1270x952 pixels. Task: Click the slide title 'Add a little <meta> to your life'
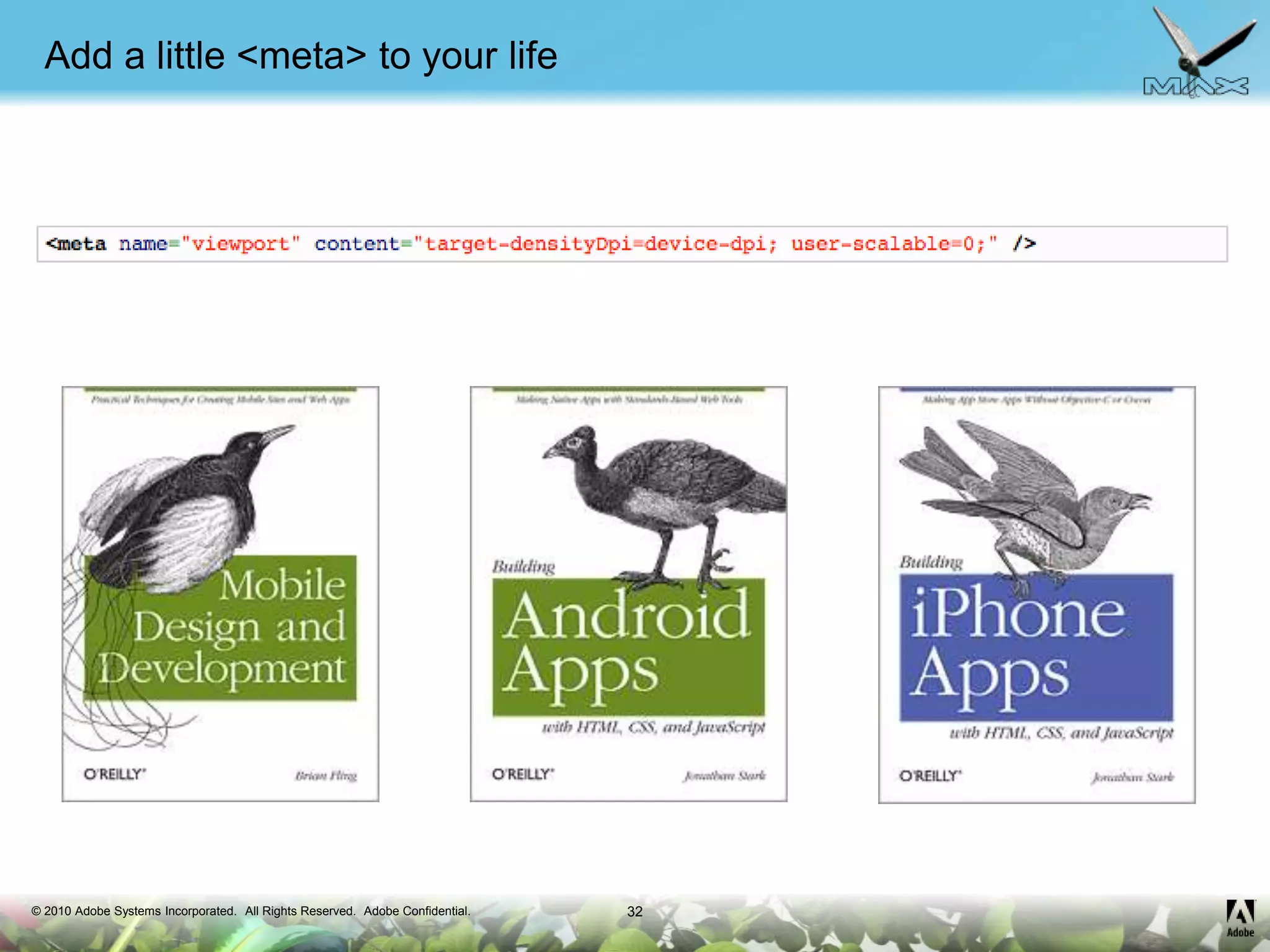tap(301, 56)
